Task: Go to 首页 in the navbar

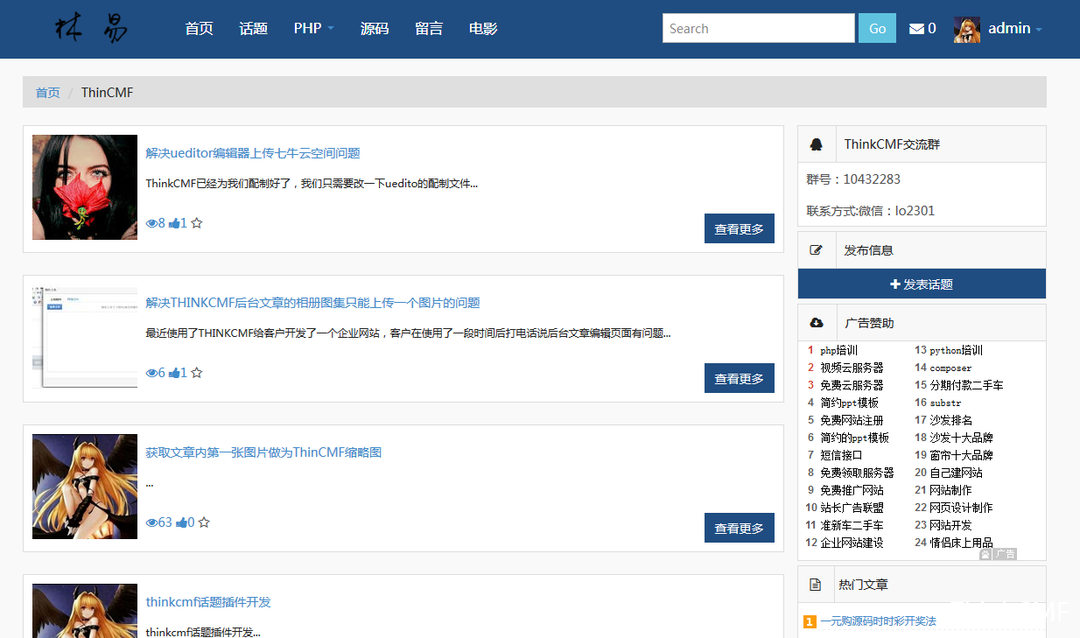Action: 199,28
